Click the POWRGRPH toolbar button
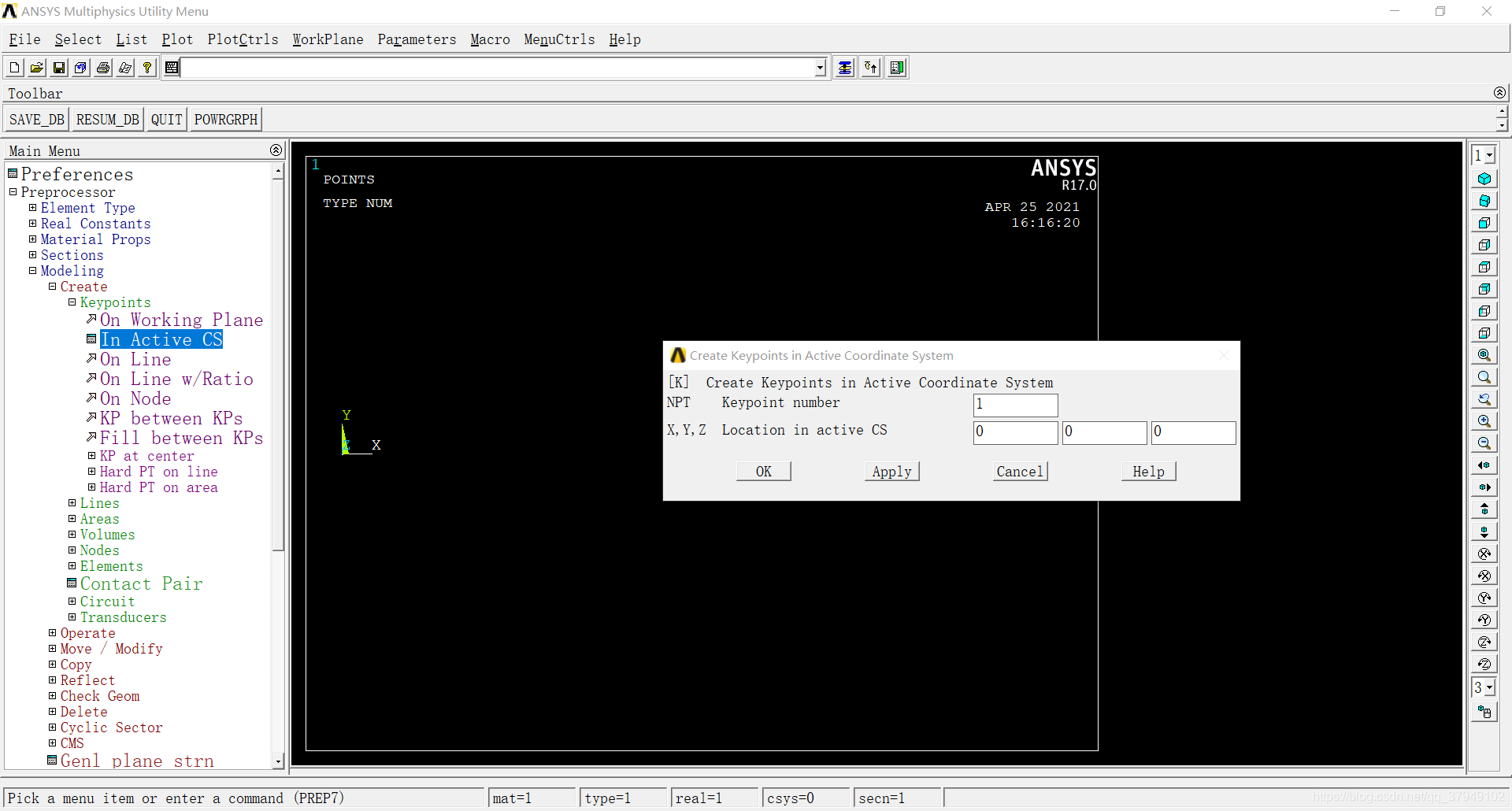Image resolution: width=1512 pixels, height=811 pixels. 226,120
